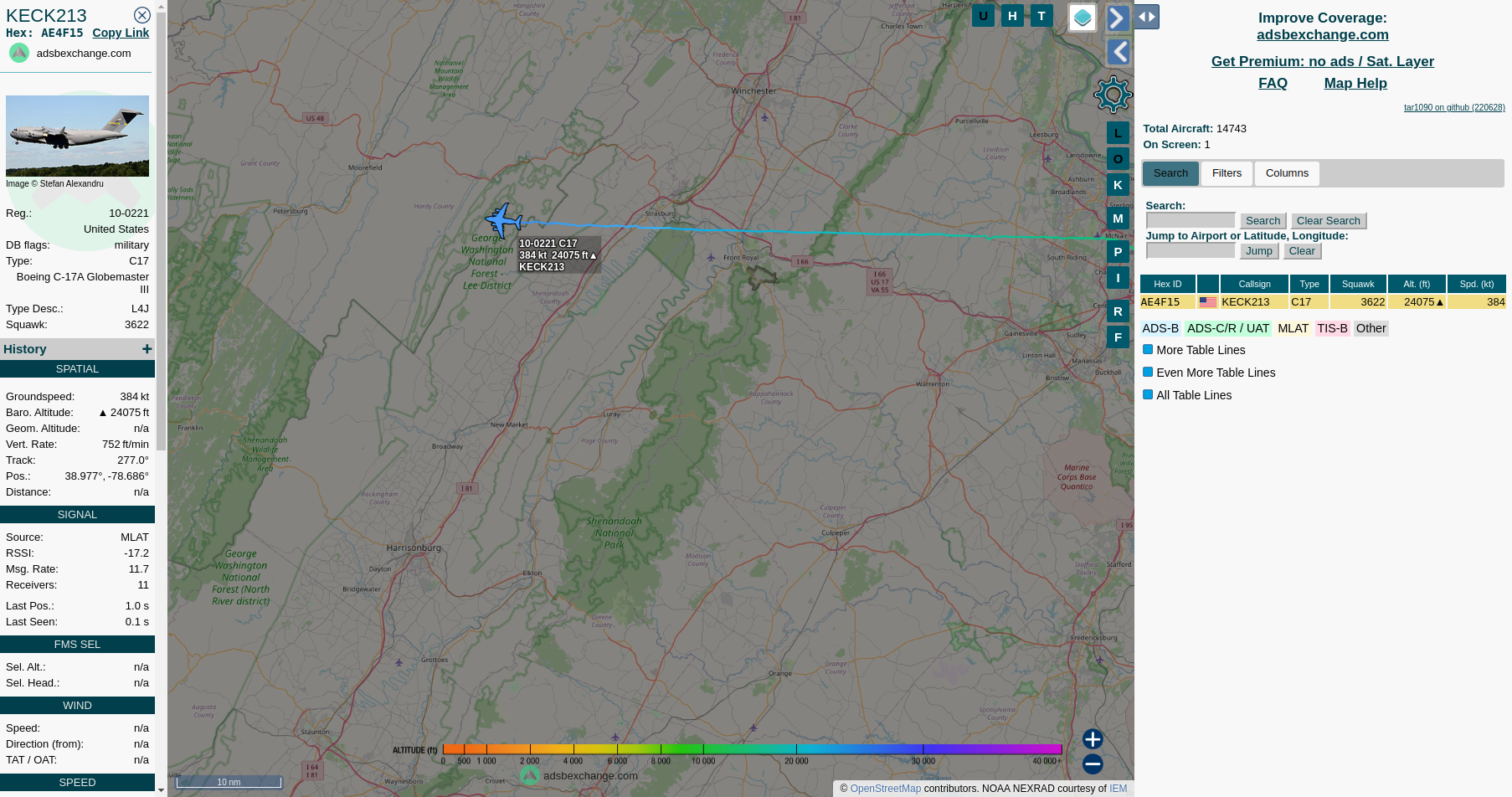The width and height of the screenshot is (1512, 797).
Task: Switch to the Columns tab
Action: pos(1287,173)
